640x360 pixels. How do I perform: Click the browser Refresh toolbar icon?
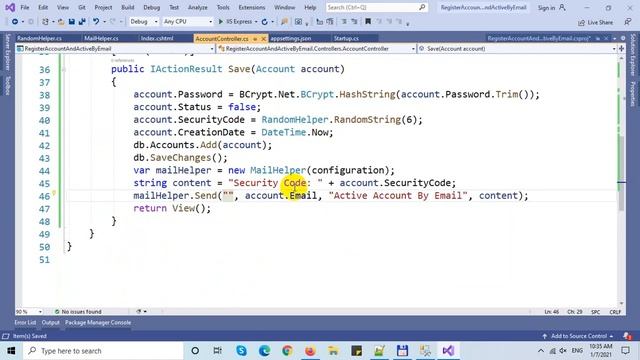[x=264, y=22]
